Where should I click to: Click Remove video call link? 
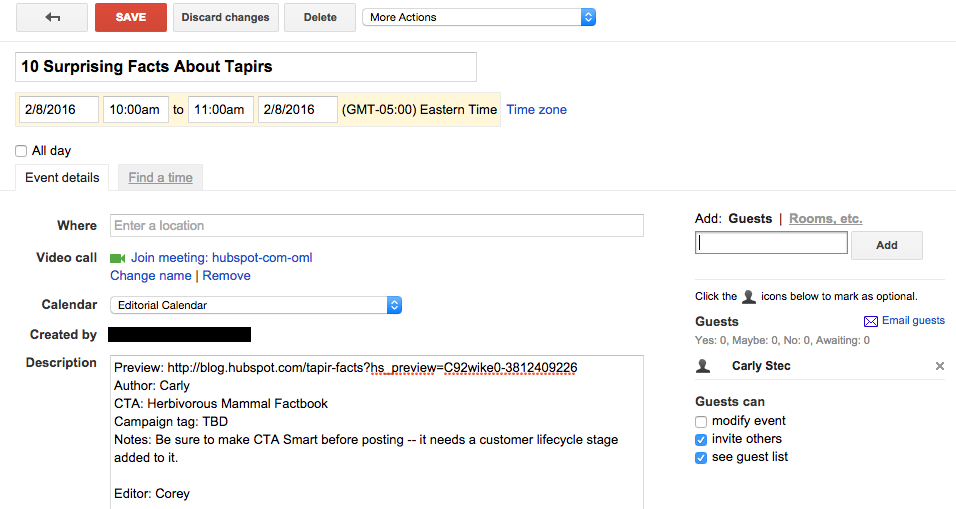(x=226, y=276)
